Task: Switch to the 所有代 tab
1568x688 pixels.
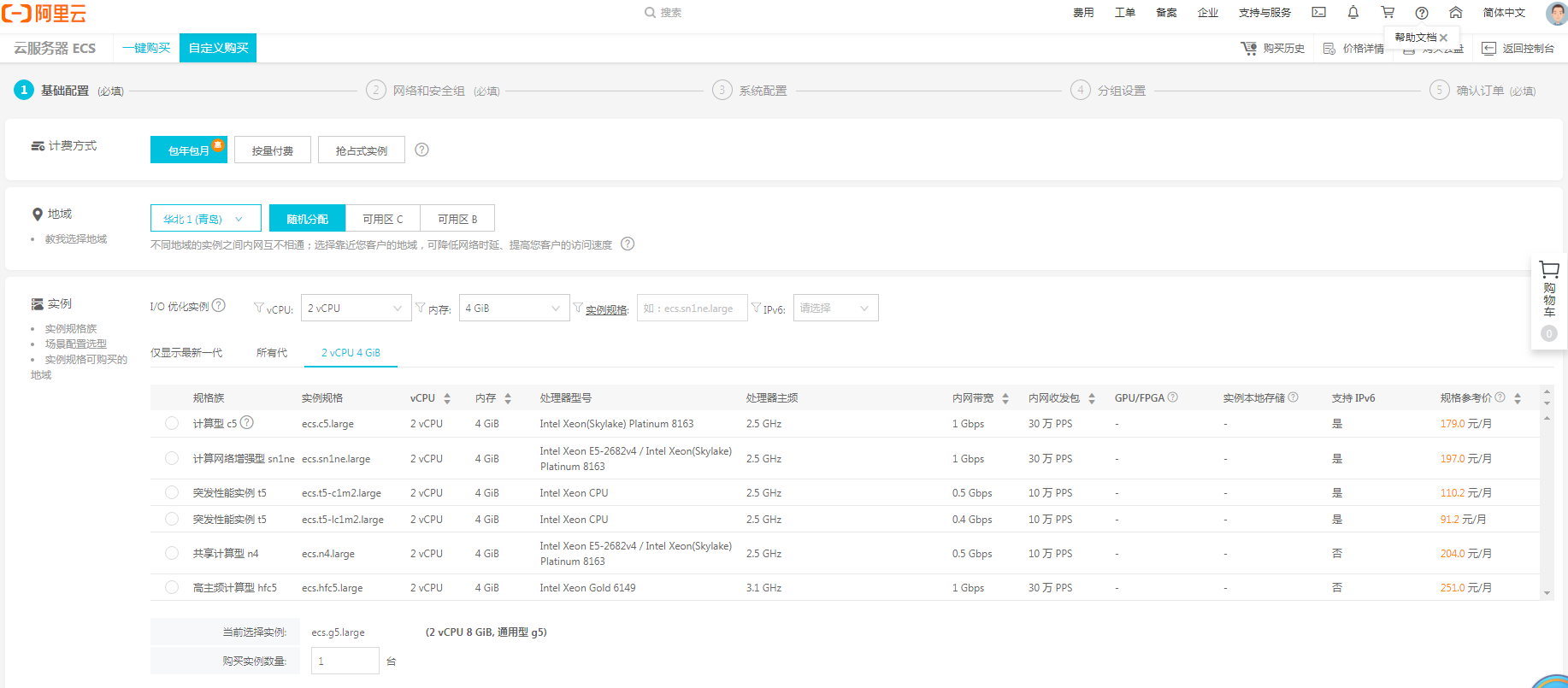Action: pyautogui.click(x=271, y=353)
